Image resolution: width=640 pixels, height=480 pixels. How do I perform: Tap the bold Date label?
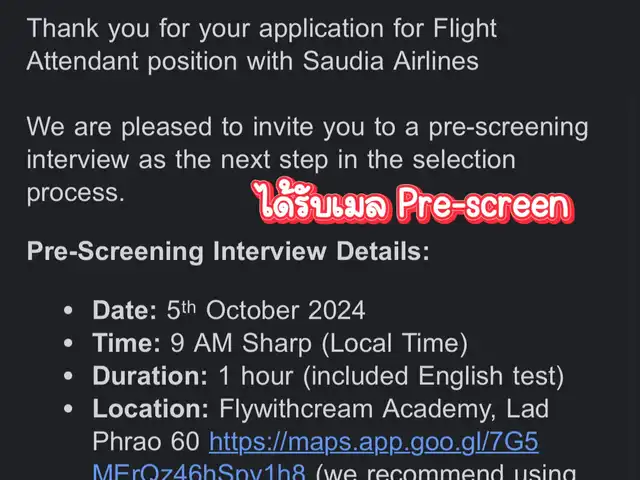click(x=124, y=310)
